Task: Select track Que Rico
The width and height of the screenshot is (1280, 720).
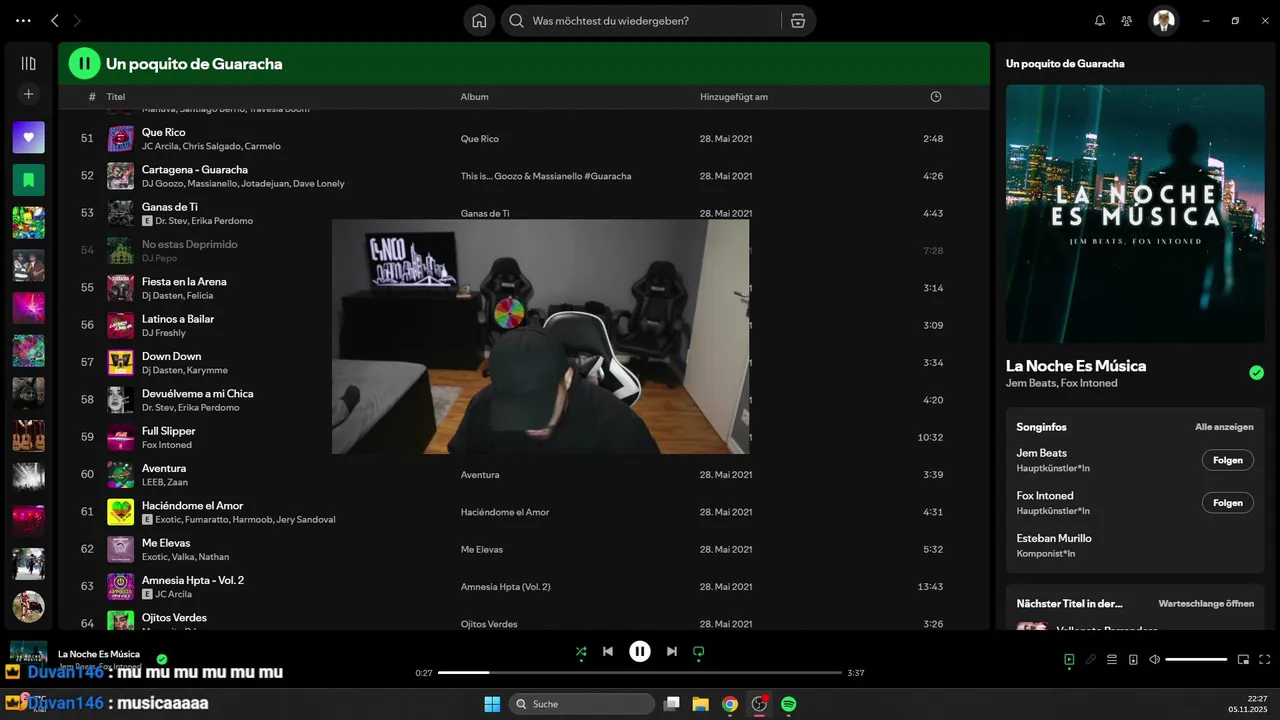Action: (163, 132)
